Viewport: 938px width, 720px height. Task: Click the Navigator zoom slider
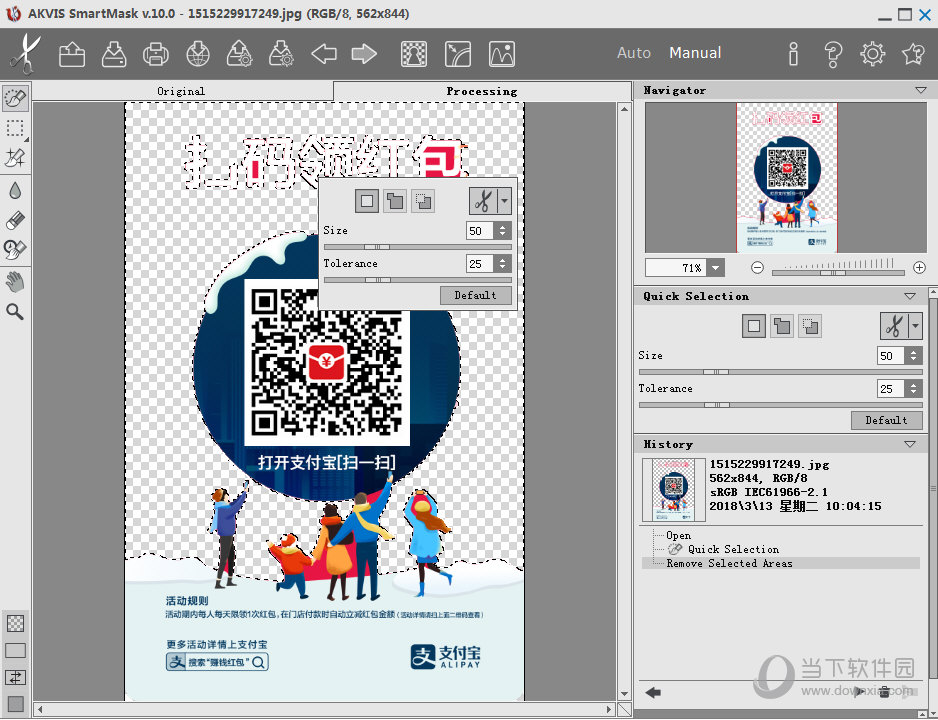(838, 273)
